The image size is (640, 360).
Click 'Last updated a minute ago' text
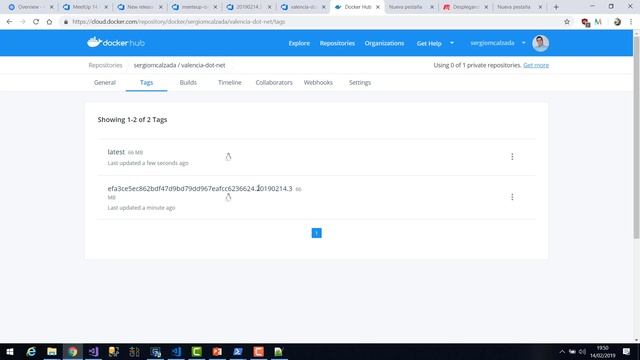(141, 208)
